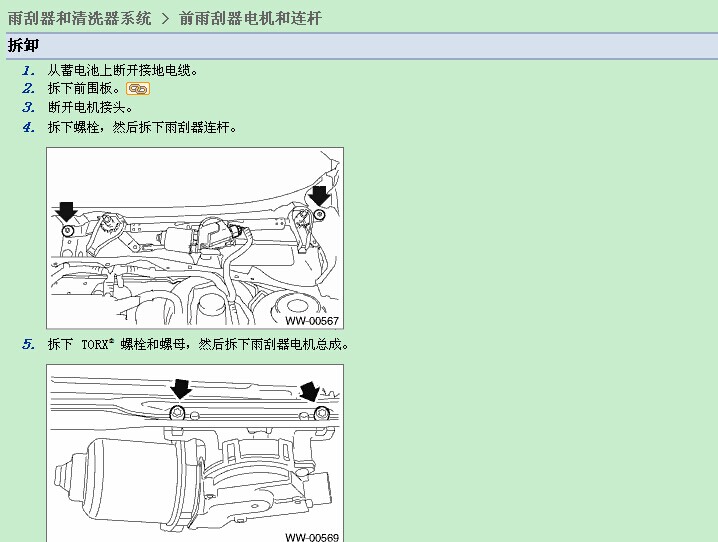Click breadcrumb 雨刮器和清洗器系统

[x=80, y=18]
